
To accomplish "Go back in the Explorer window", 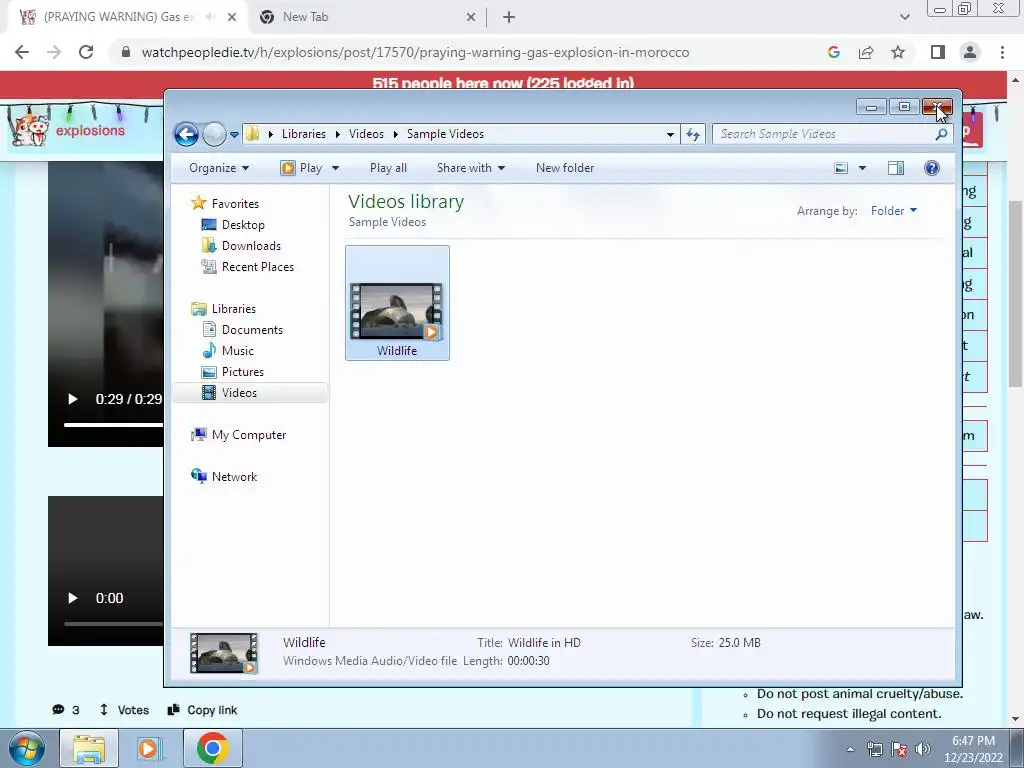I will [187, 135].
